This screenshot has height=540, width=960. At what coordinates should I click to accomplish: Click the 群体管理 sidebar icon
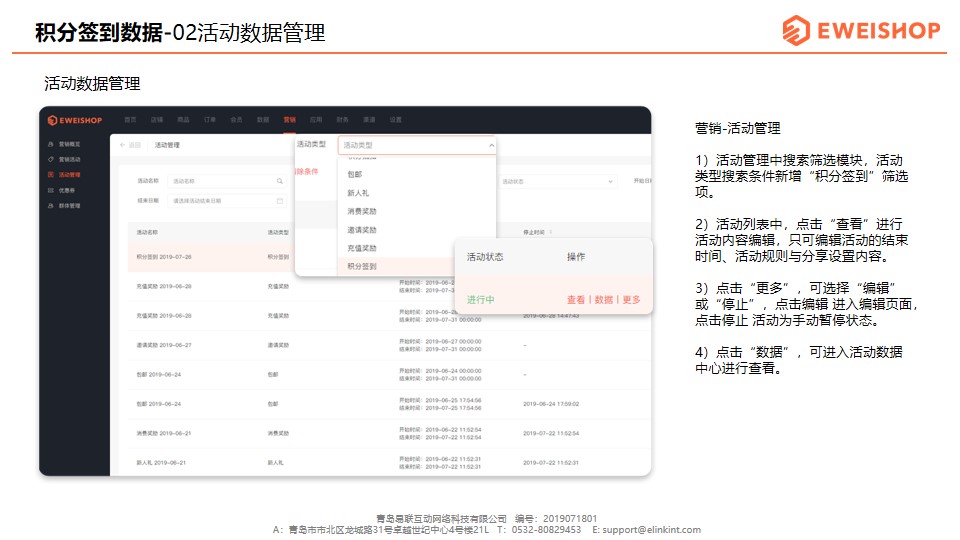point(51,206)
